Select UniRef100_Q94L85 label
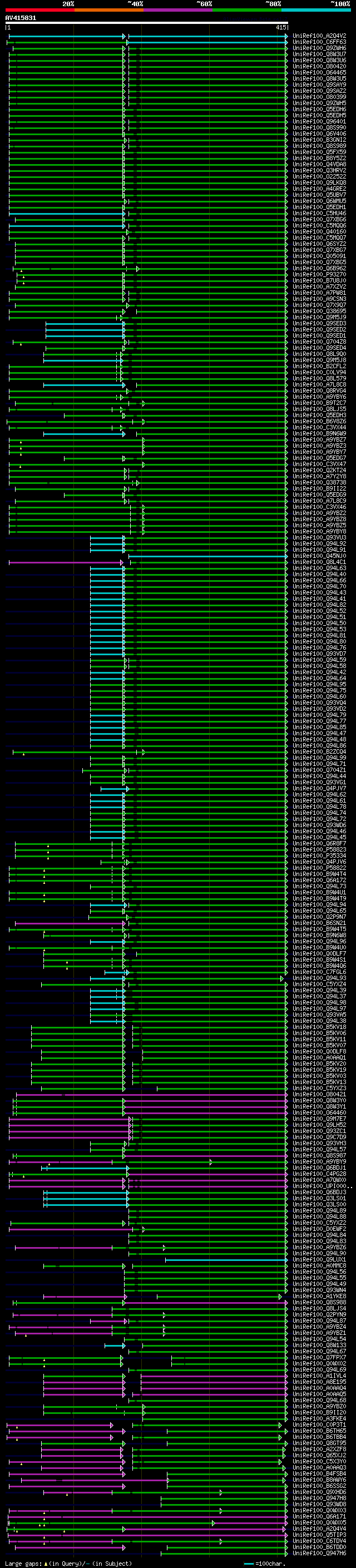Screen dimensions: 356x1568 click(319, 728)
